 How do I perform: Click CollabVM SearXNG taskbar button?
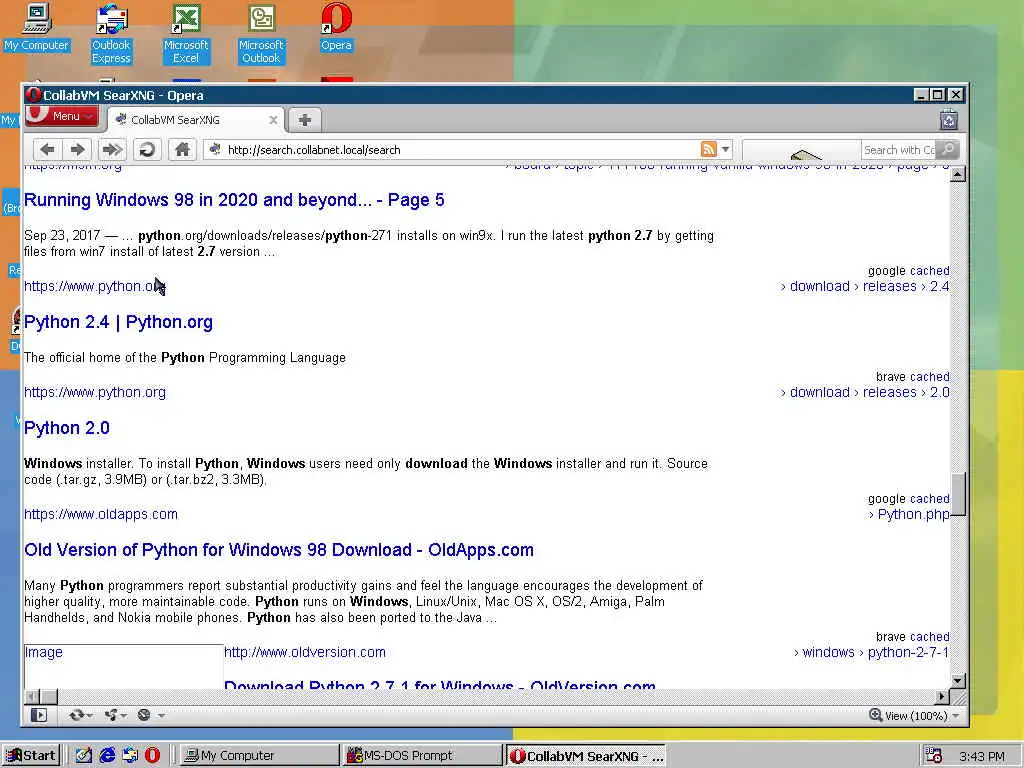586,756
